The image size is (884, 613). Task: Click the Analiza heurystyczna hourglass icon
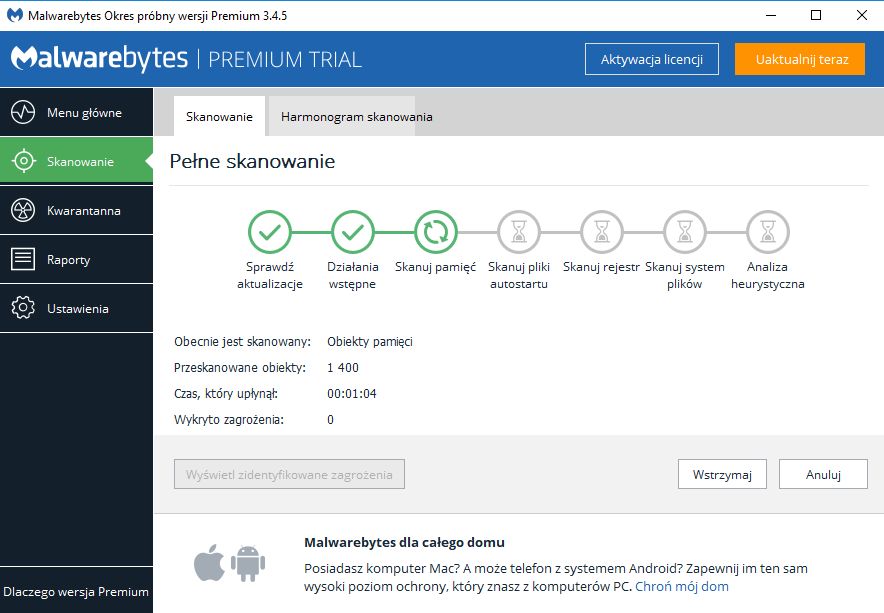[767, 232]
